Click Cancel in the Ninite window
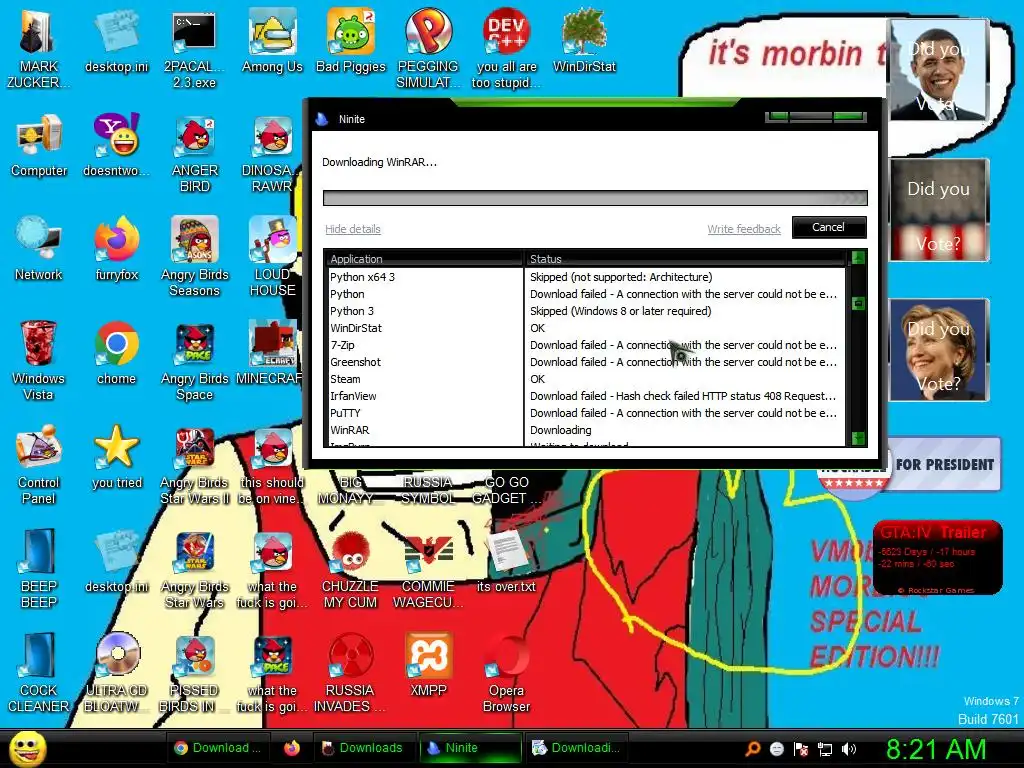This screenshot has height=768, width=1024. 829,227
